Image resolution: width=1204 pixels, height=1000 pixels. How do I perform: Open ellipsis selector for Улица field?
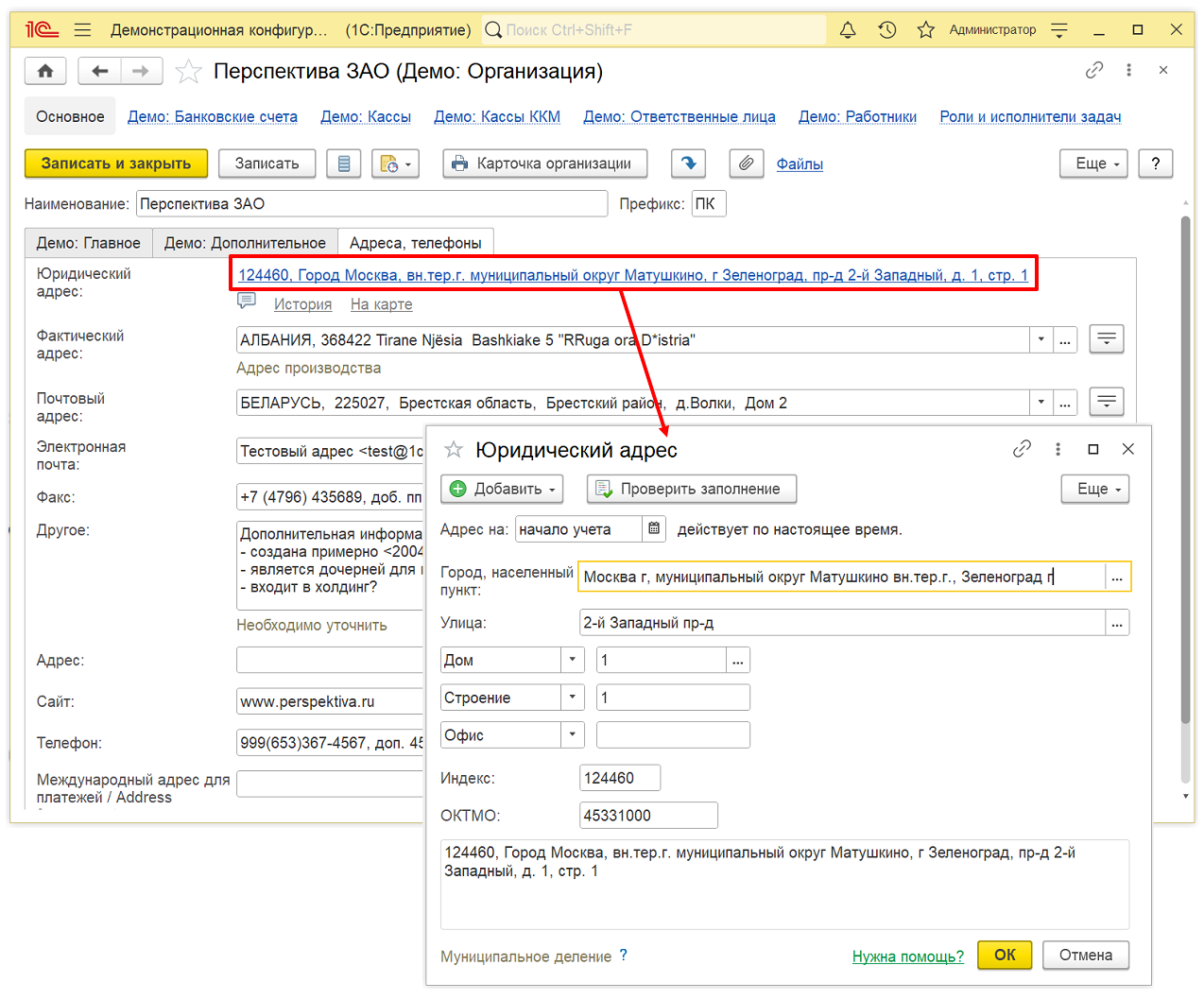click(x=1117, y=623)
